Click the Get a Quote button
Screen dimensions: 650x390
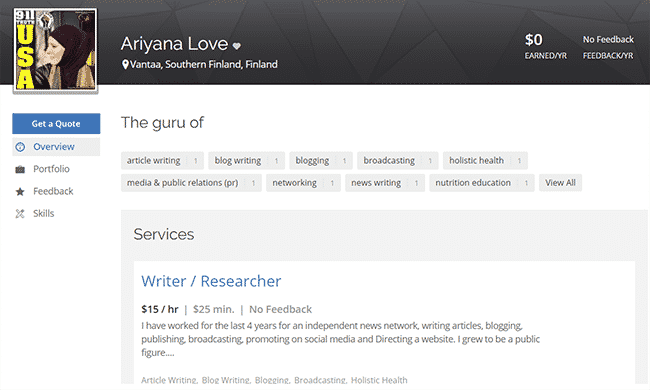pyautogui.click(x=56, y=124)
